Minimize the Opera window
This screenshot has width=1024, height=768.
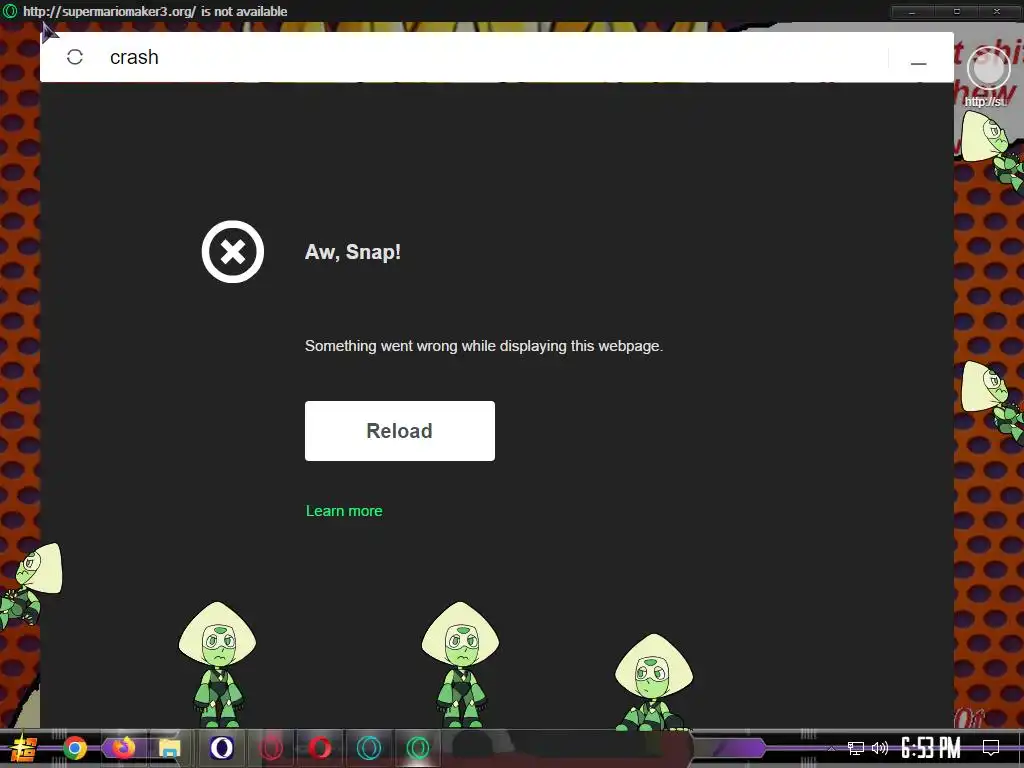click(x=912, y=12)
